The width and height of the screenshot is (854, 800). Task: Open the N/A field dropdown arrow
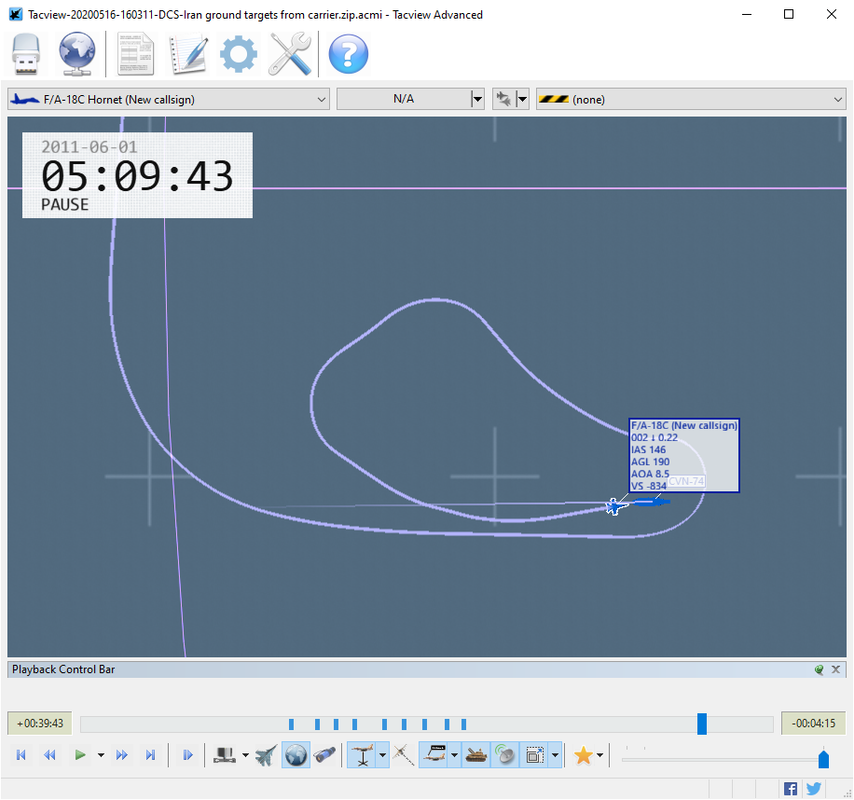[478, 99]
